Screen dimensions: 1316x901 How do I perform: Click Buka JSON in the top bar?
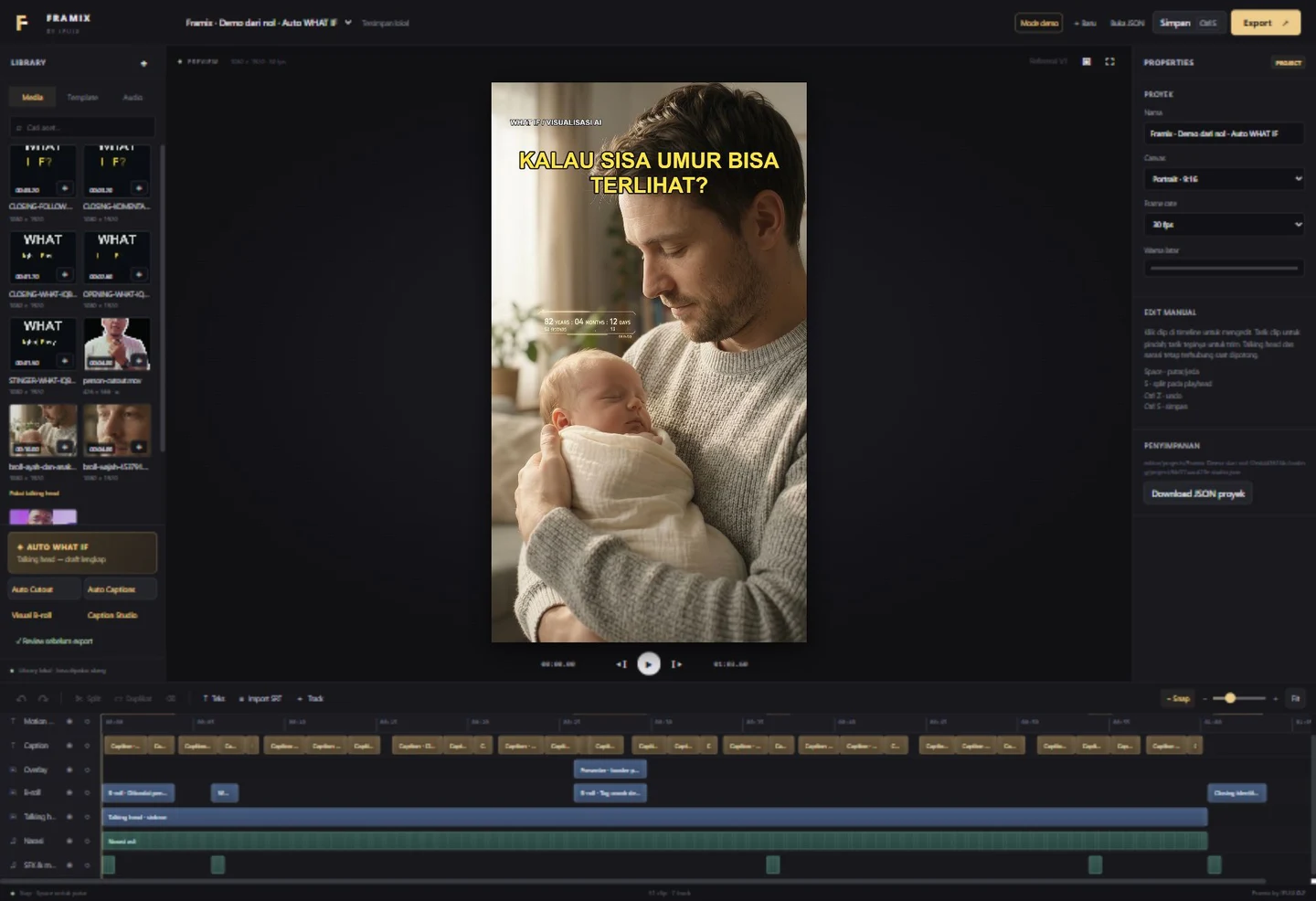pos(1127,23)
